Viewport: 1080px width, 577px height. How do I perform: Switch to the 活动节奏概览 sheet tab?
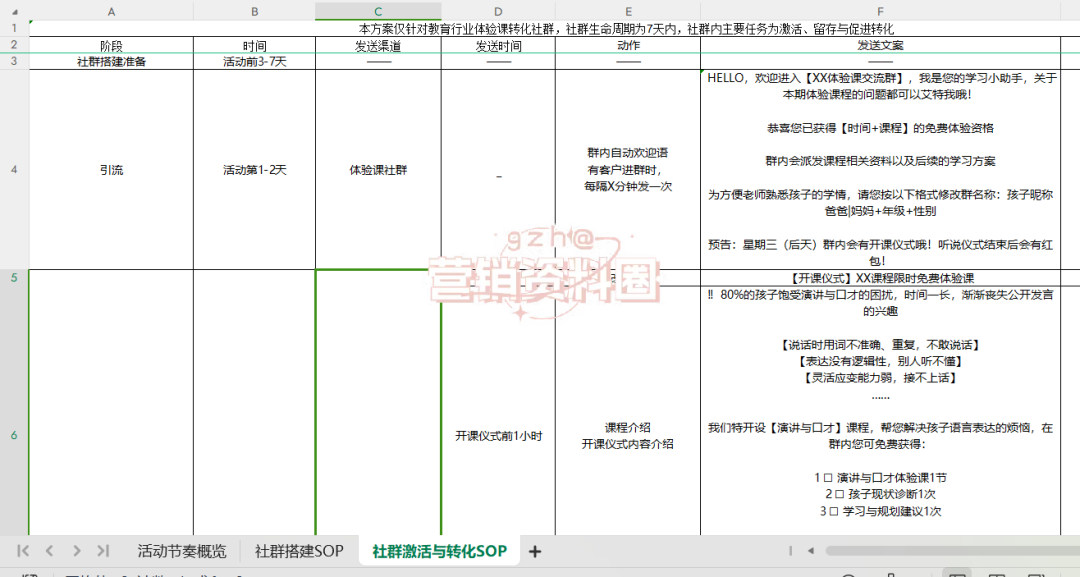pyautogui.click(x=181, y=550)
